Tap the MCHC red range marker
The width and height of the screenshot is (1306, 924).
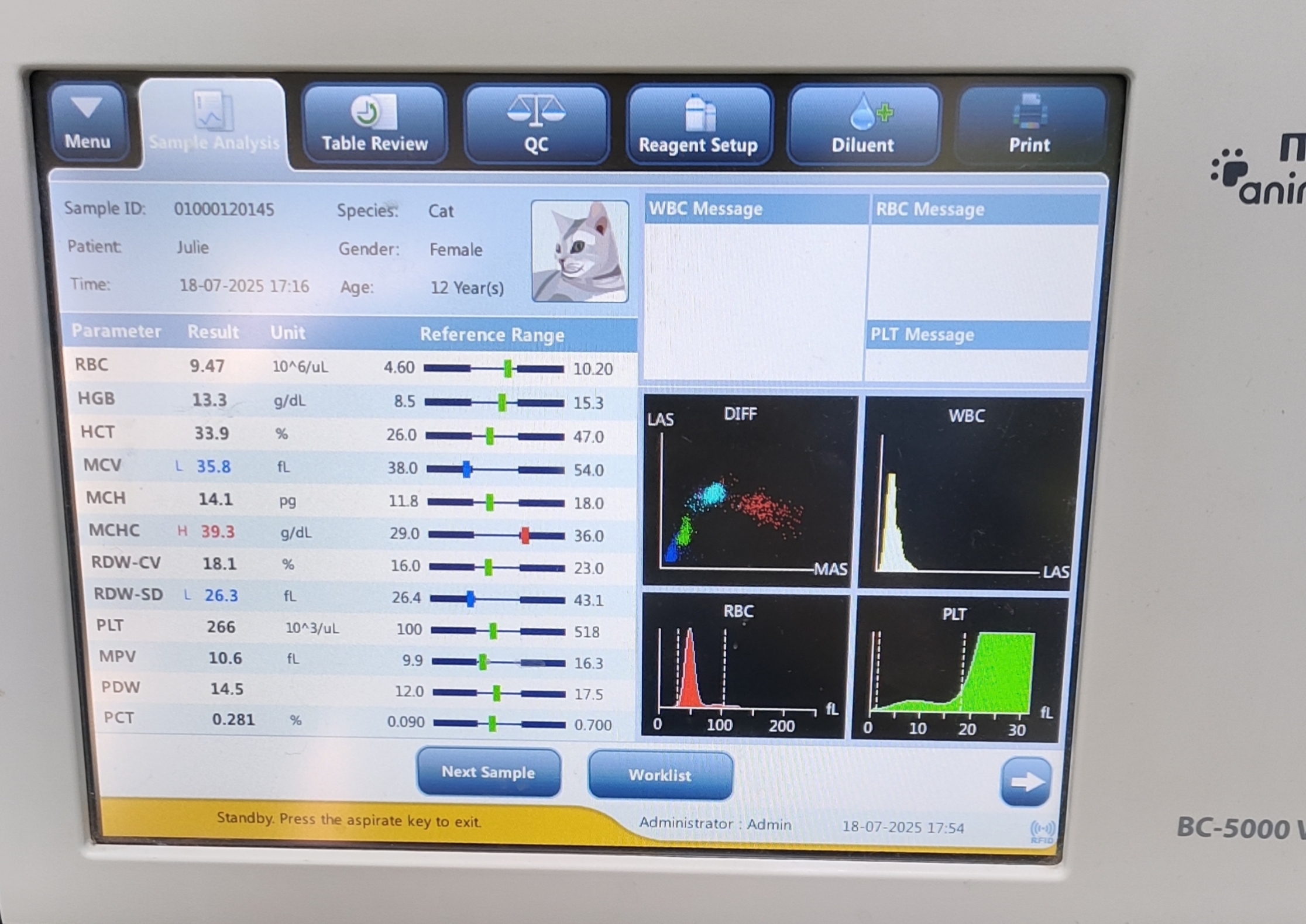pyautogui.click(x=525, y=535)
